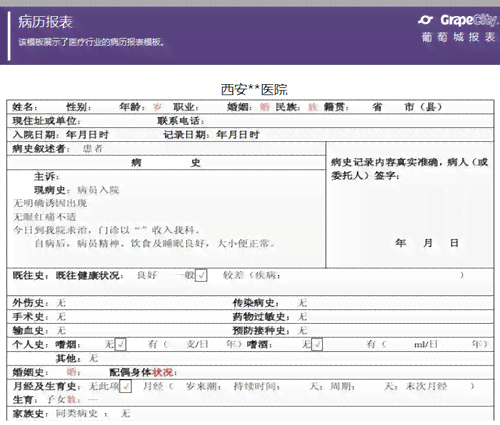Screen dimensions: 500x425
Task: Click the 预防接种史 label
Action: [261, 330]
